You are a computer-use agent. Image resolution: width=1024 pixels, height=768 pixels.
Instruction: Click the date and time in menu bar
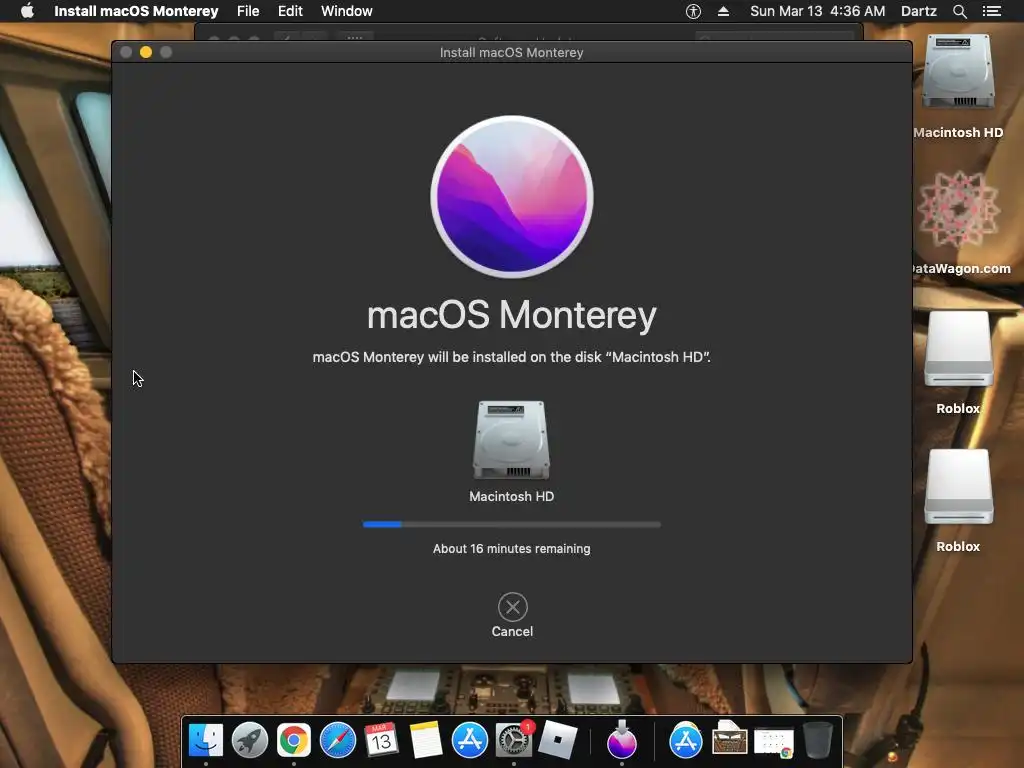[x=818, y=11]
